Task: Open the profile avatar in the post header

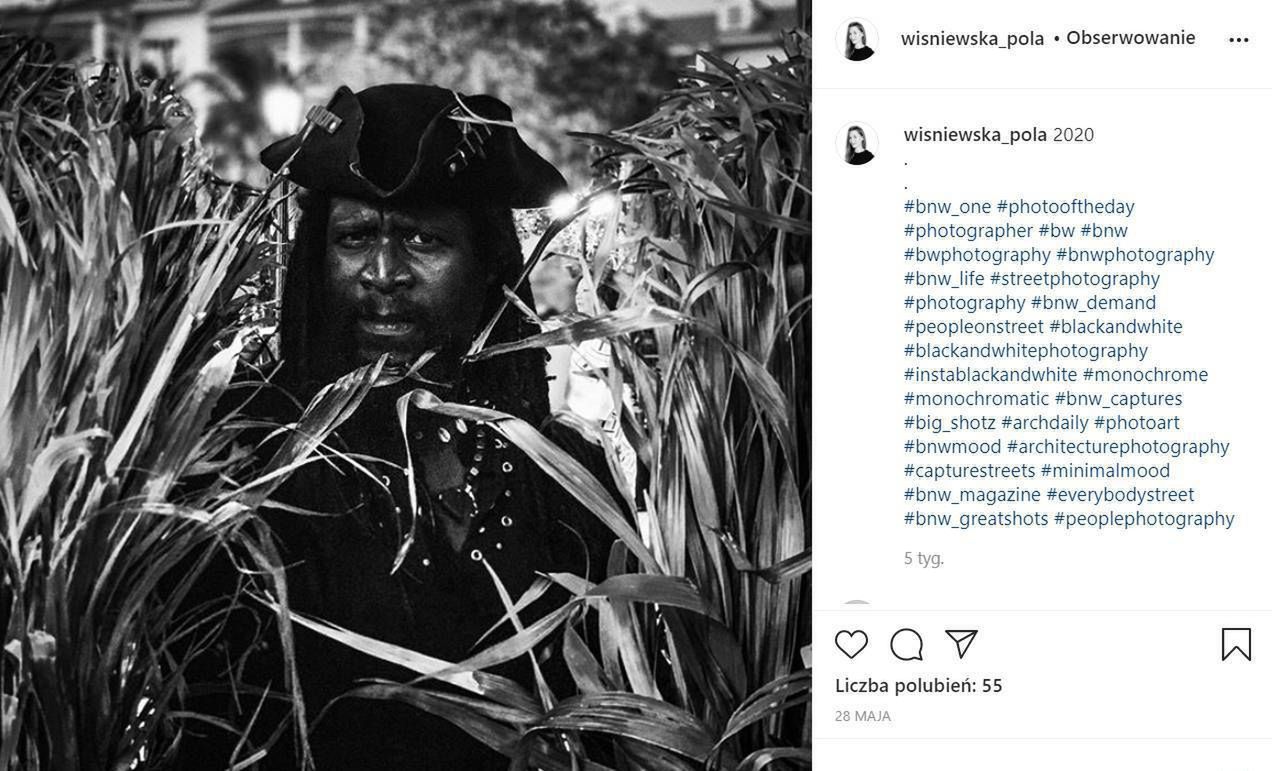Action: (x=857, y=39)
